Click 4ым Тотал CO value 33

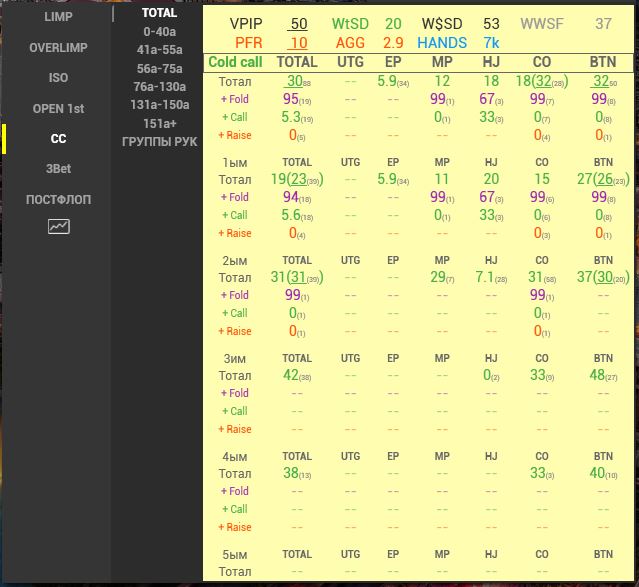(542, 473)
